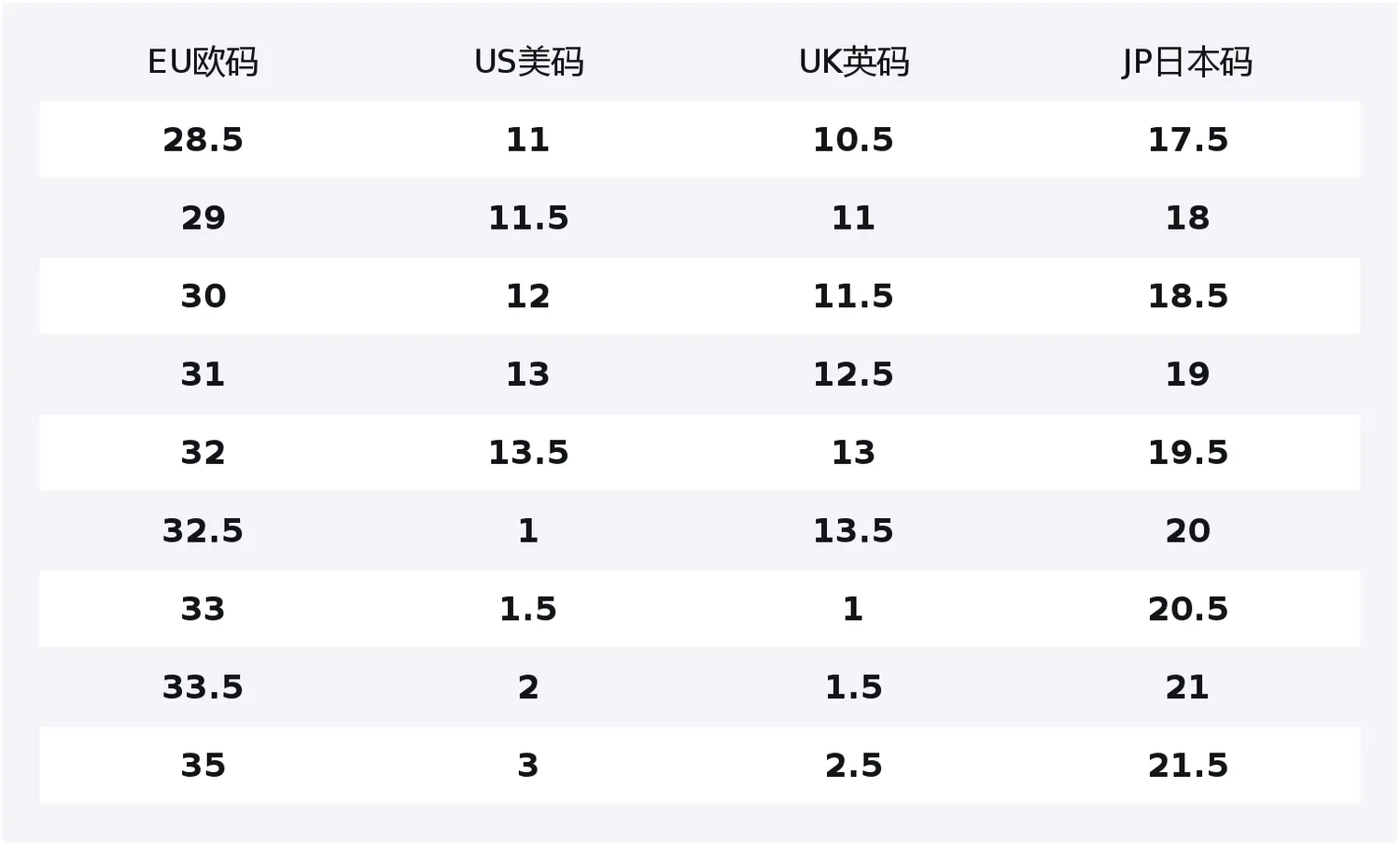The width and height of the screenshot is (1400, 845).
Task: Select EU size 32.5 cell
Action: pyautogui.click(x=203, y=531)
